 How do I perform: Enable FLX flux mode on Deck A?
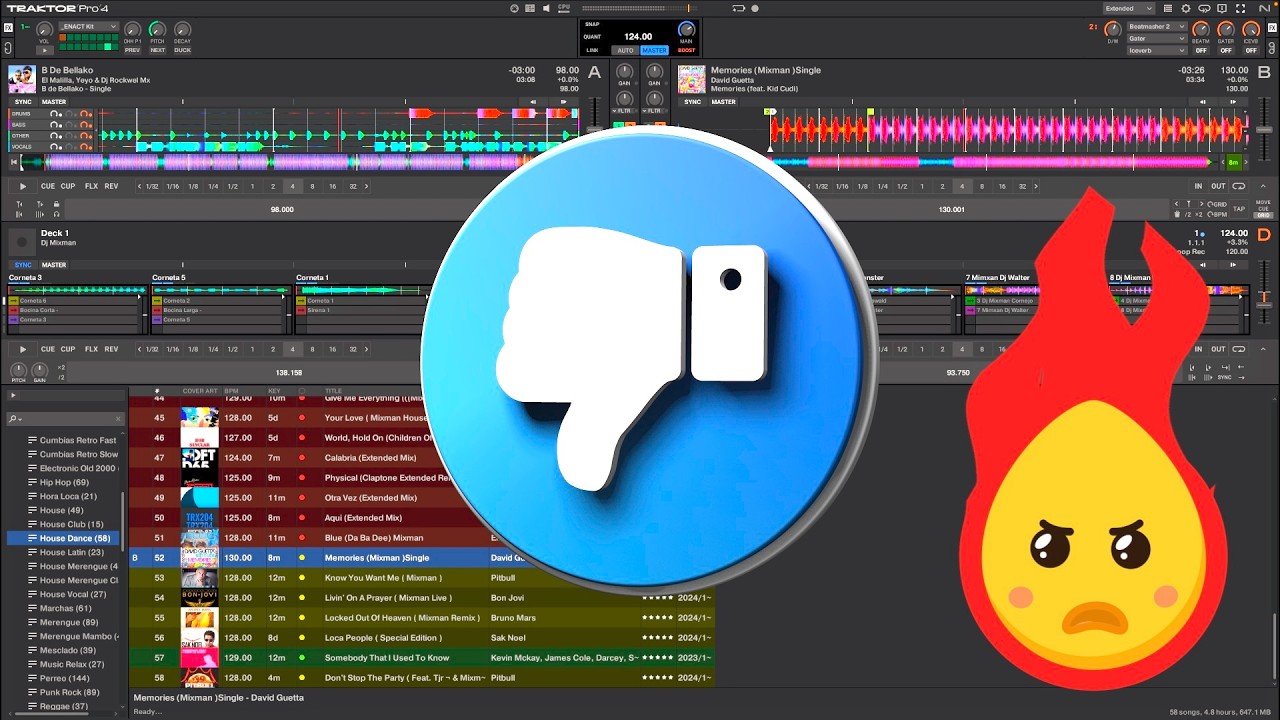tap(92, 186)
